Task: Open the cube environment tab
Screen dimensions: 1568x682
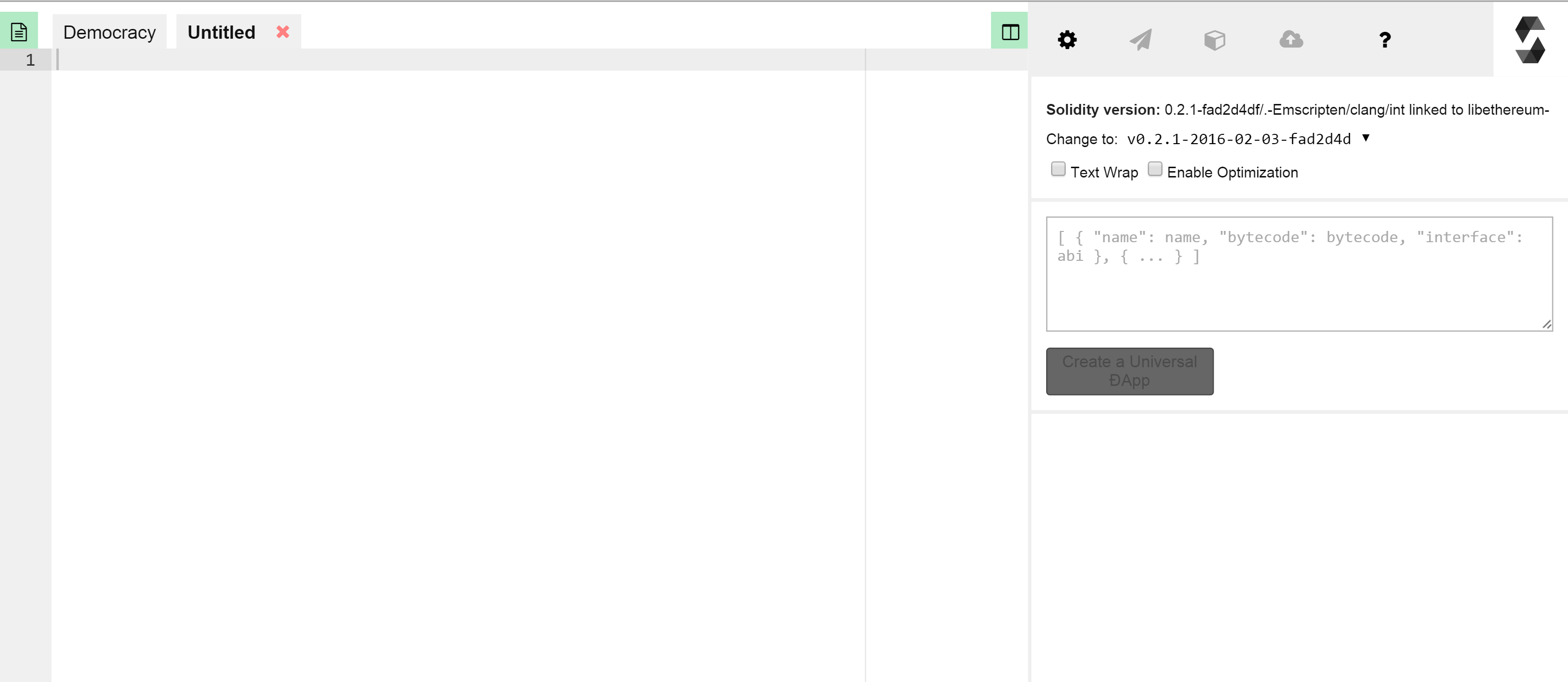Action: click(x=1214, y=40)
